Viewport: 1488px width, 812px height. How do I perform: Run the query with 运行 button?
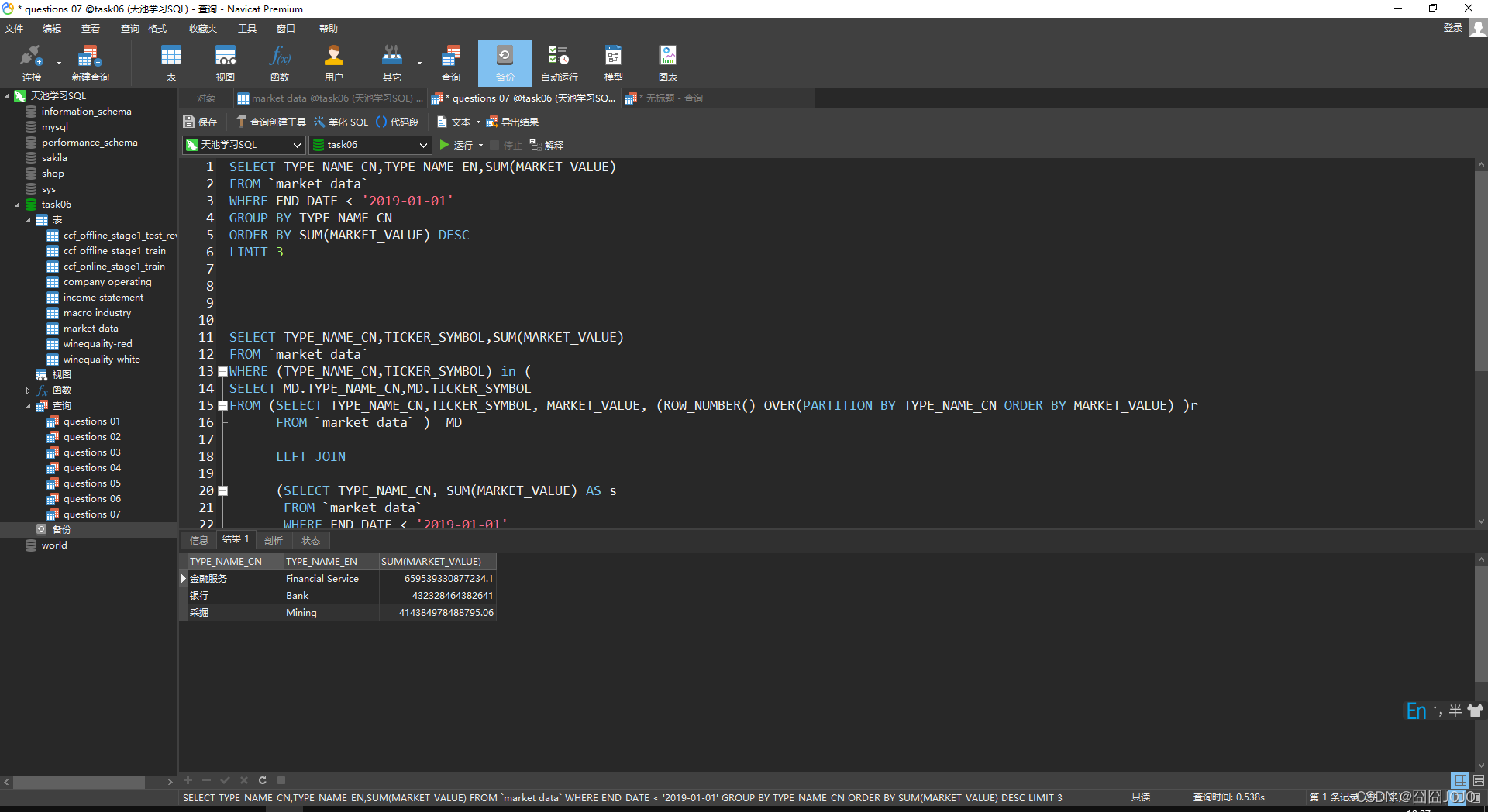coord(456,145)
